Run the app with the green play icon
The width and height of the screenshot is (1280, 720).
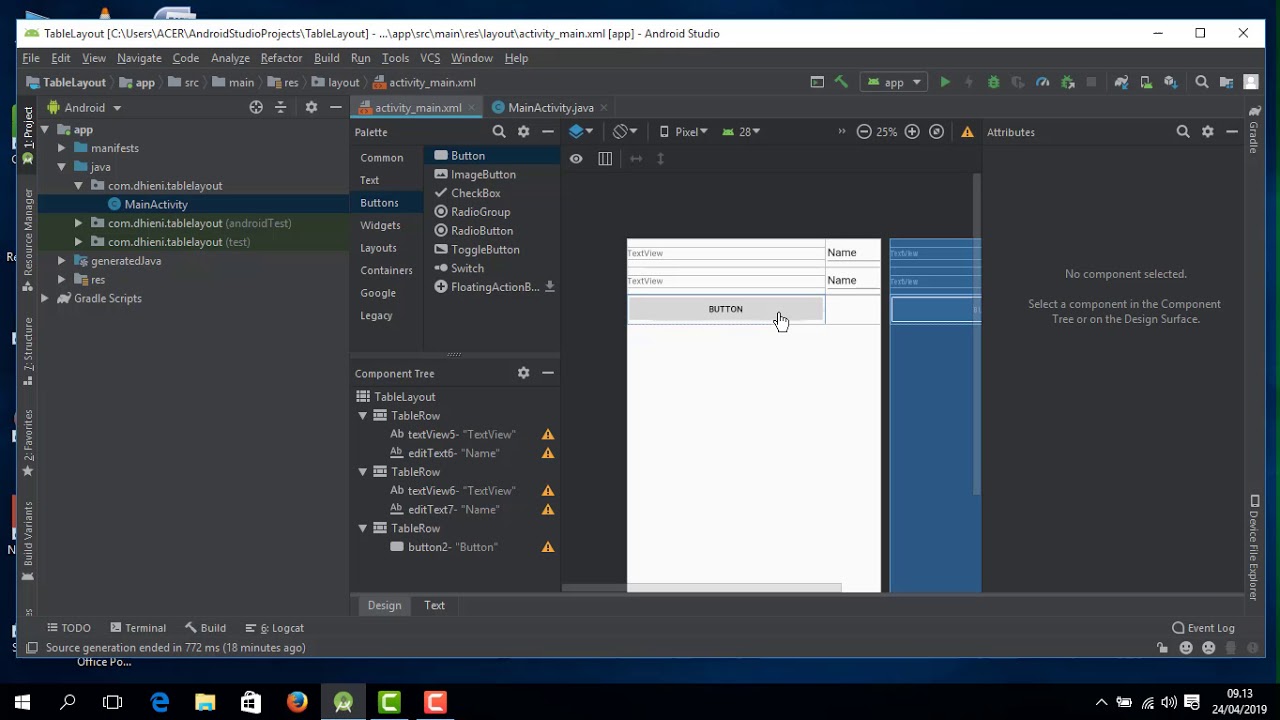tap(945, 83)
